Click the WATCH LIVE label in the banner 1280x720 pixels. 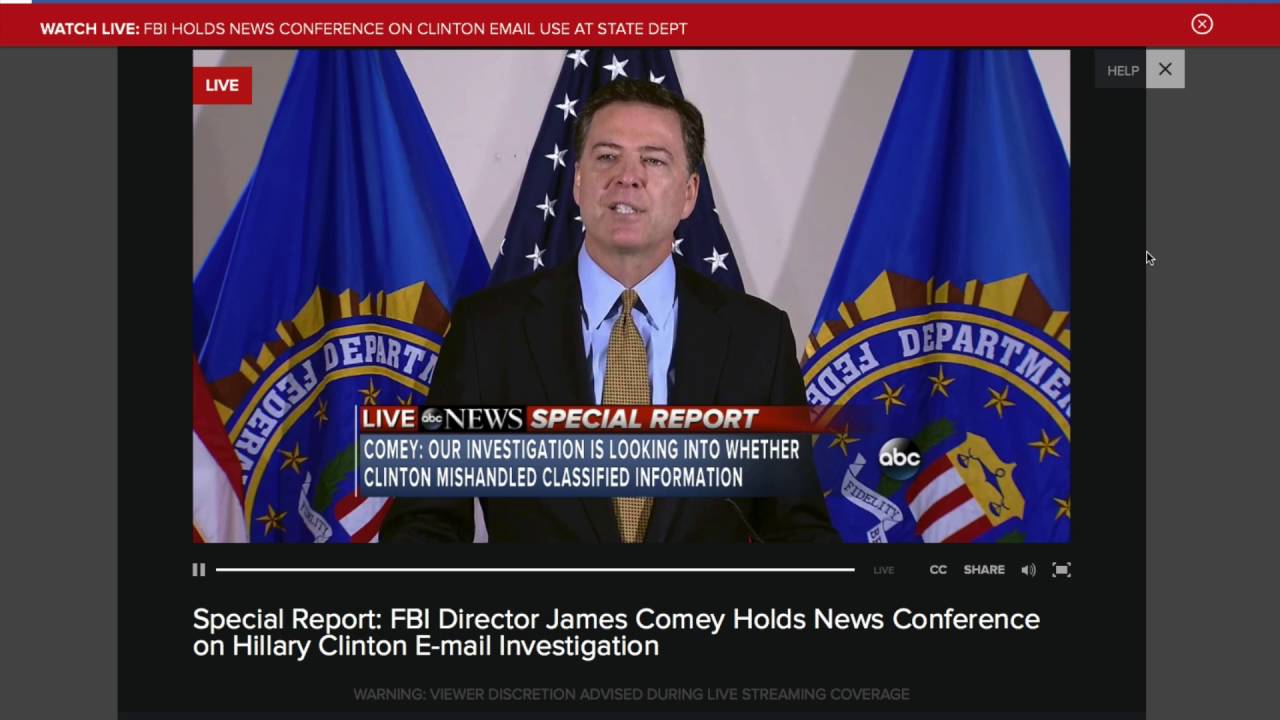tap(89, 29)
